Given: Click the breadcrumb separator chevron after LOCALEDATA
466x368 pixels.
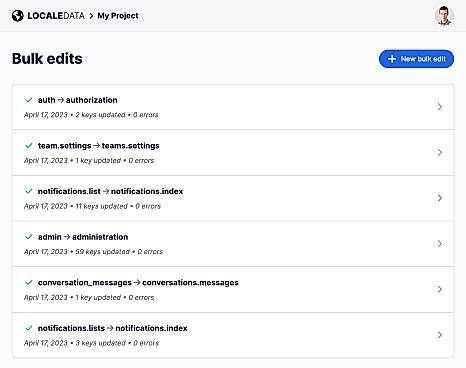Looking at the screenshot, I should [x=91, y=16].
